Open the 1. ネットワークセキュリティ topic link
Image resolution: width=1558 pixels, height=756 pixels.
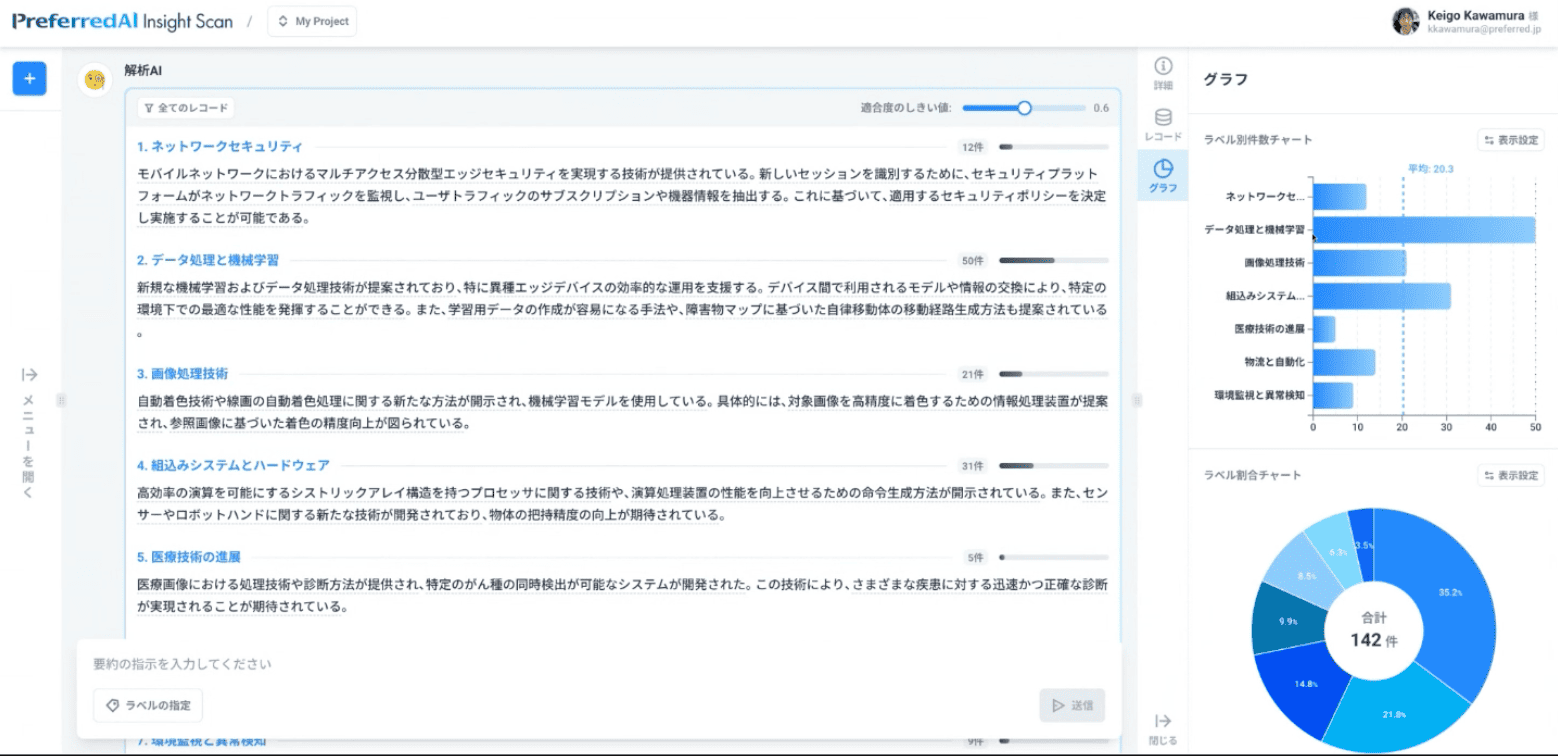click(220, 146)
